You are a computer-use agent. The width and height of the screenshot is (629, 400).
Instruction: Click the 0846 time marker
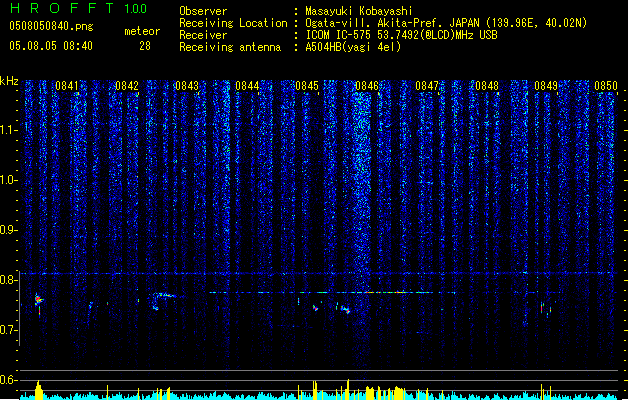367,86
